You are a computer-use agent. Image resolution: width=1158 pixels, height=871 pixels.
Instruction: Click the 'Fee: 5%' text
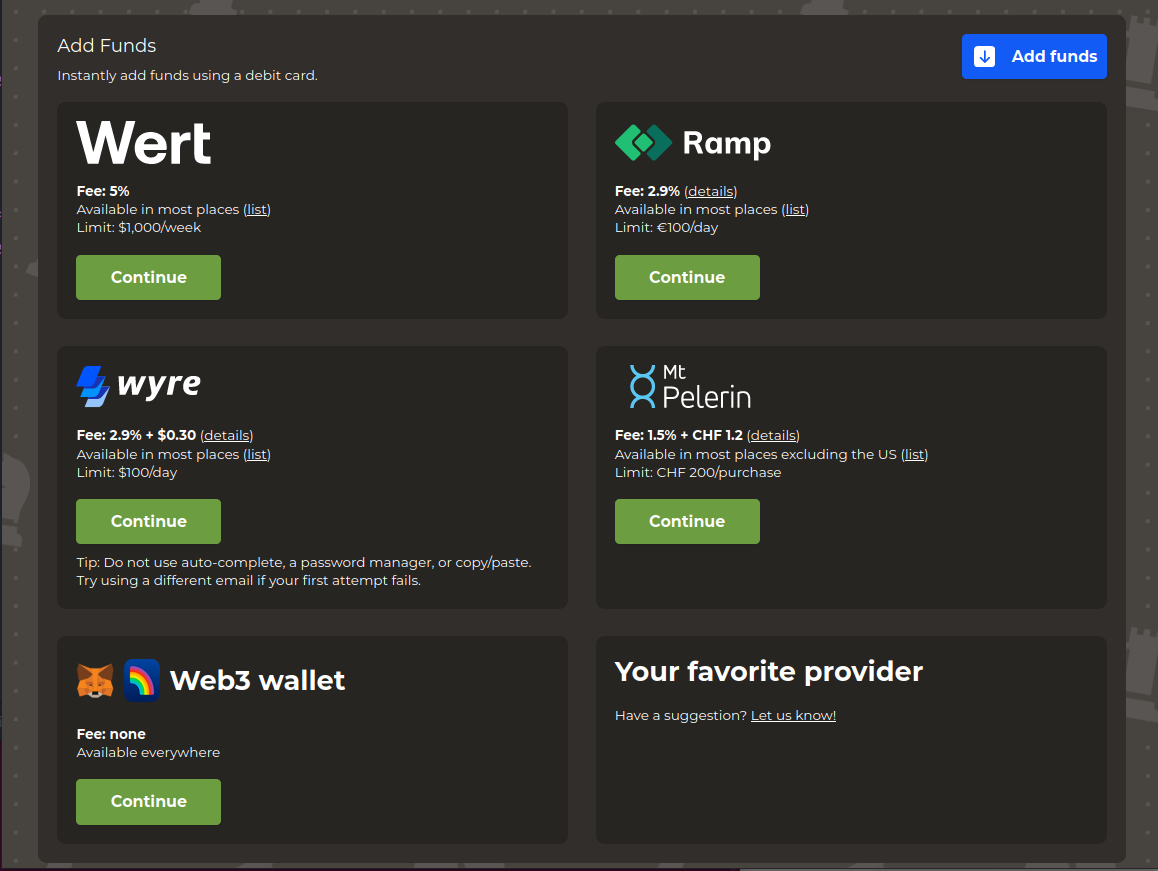tap(103, 191)
